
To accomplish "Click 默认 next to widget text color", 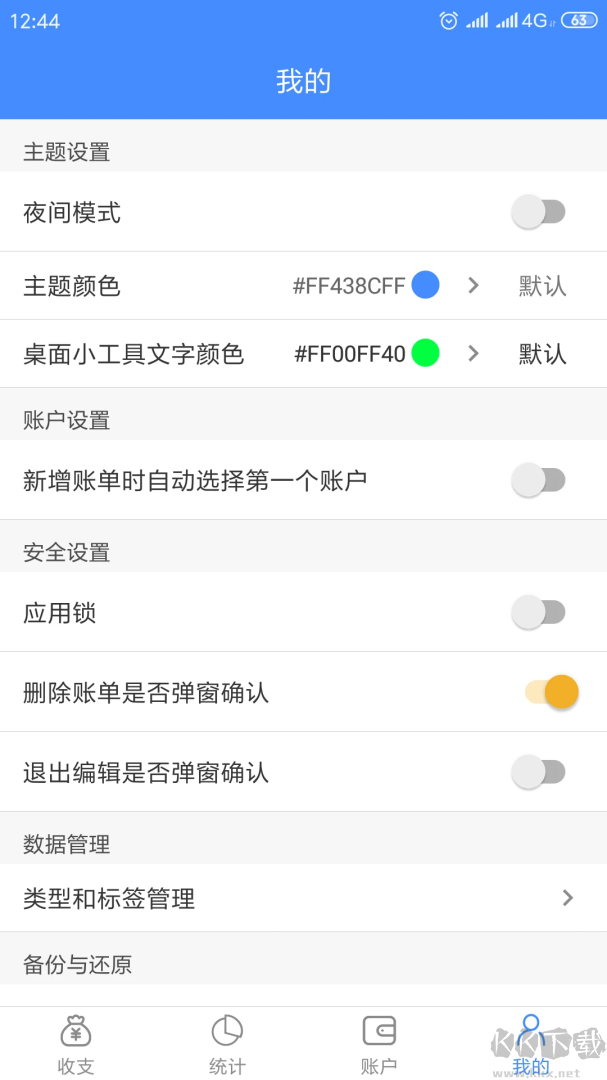I will click(541, 354).
